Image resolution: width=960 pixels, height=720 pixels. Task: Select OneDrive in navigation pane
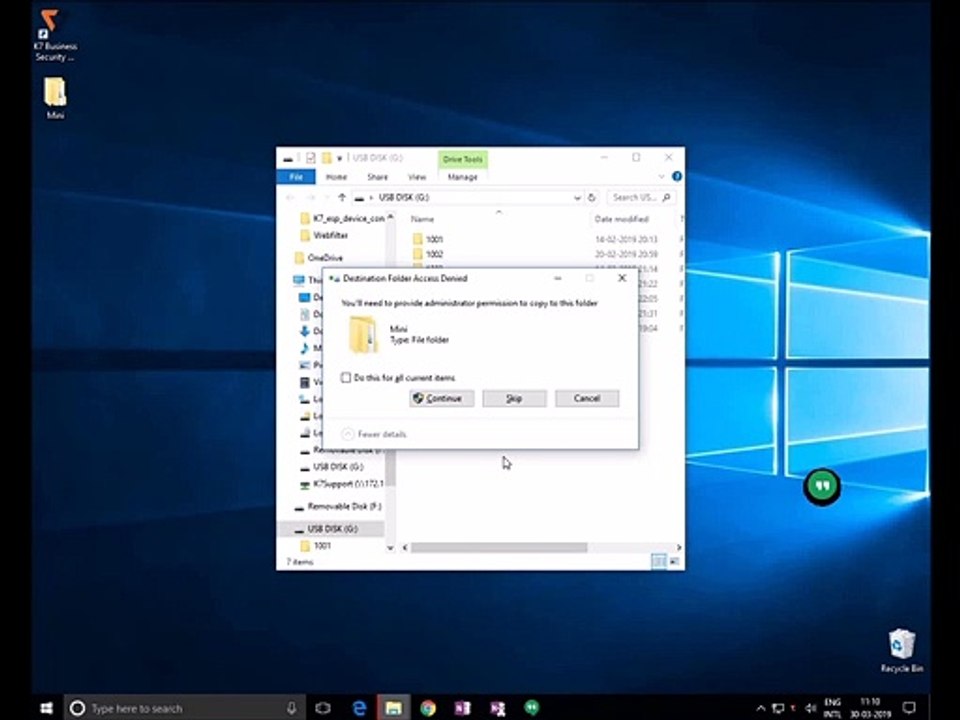tap(318, 258)
